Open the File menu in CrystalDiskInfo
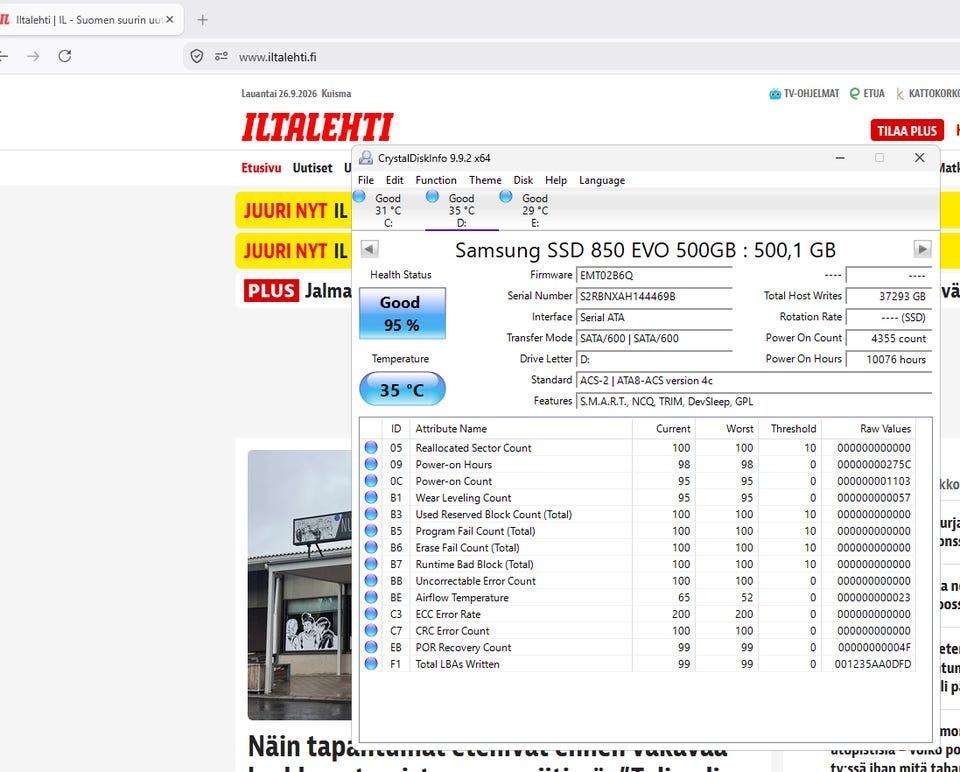 coord(366,180)
